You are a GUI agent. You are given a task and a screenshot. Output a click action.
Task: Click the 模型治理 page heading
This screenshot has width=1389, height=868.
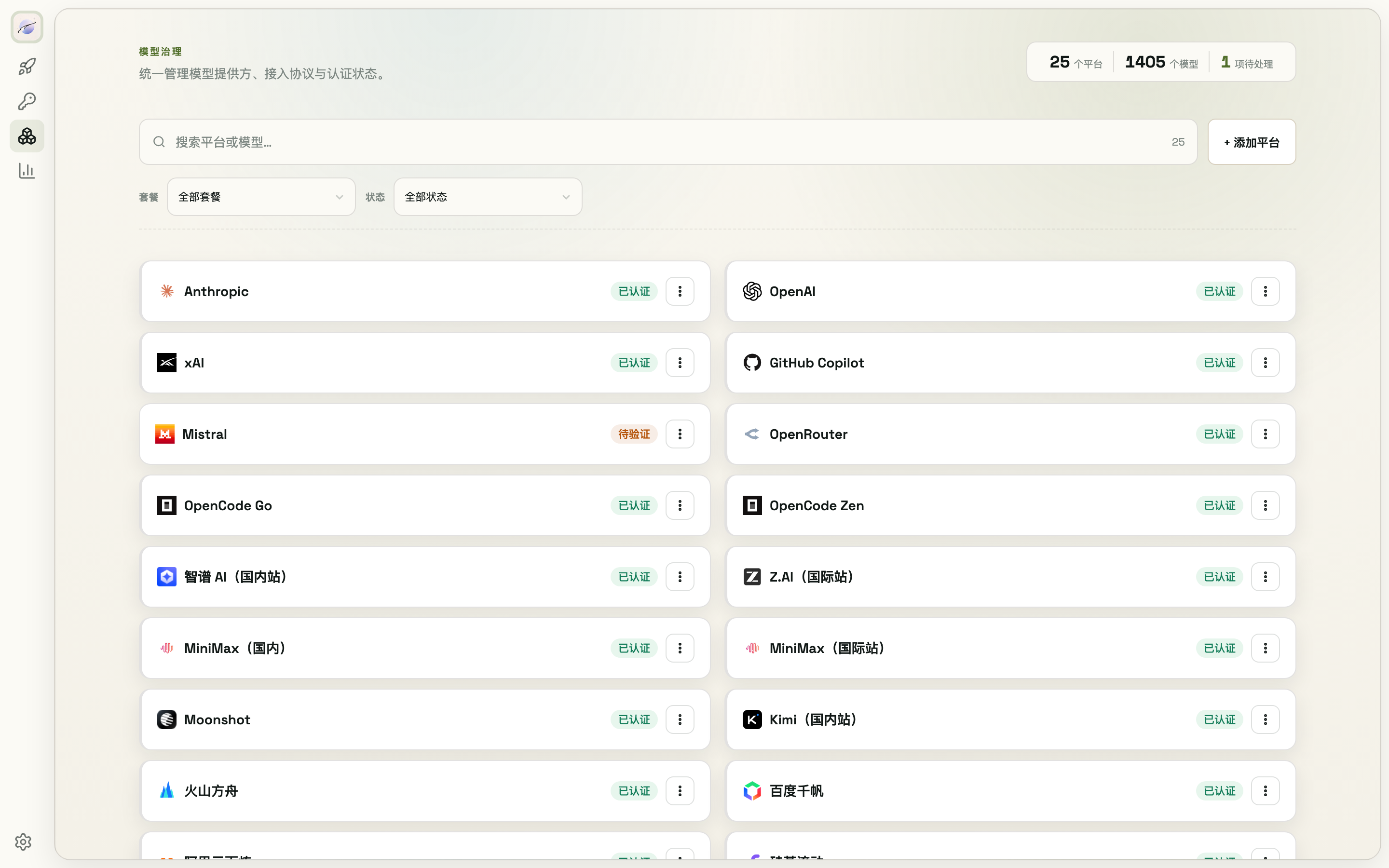coord(160,52)
